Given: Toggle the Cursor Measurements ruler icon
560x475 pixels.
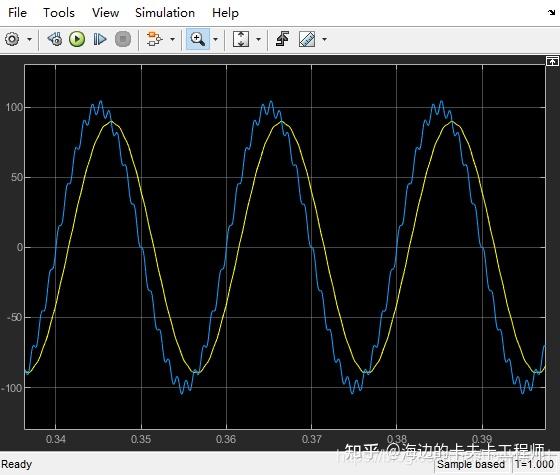Looking at the screenshot, I should tap(307, 39).
